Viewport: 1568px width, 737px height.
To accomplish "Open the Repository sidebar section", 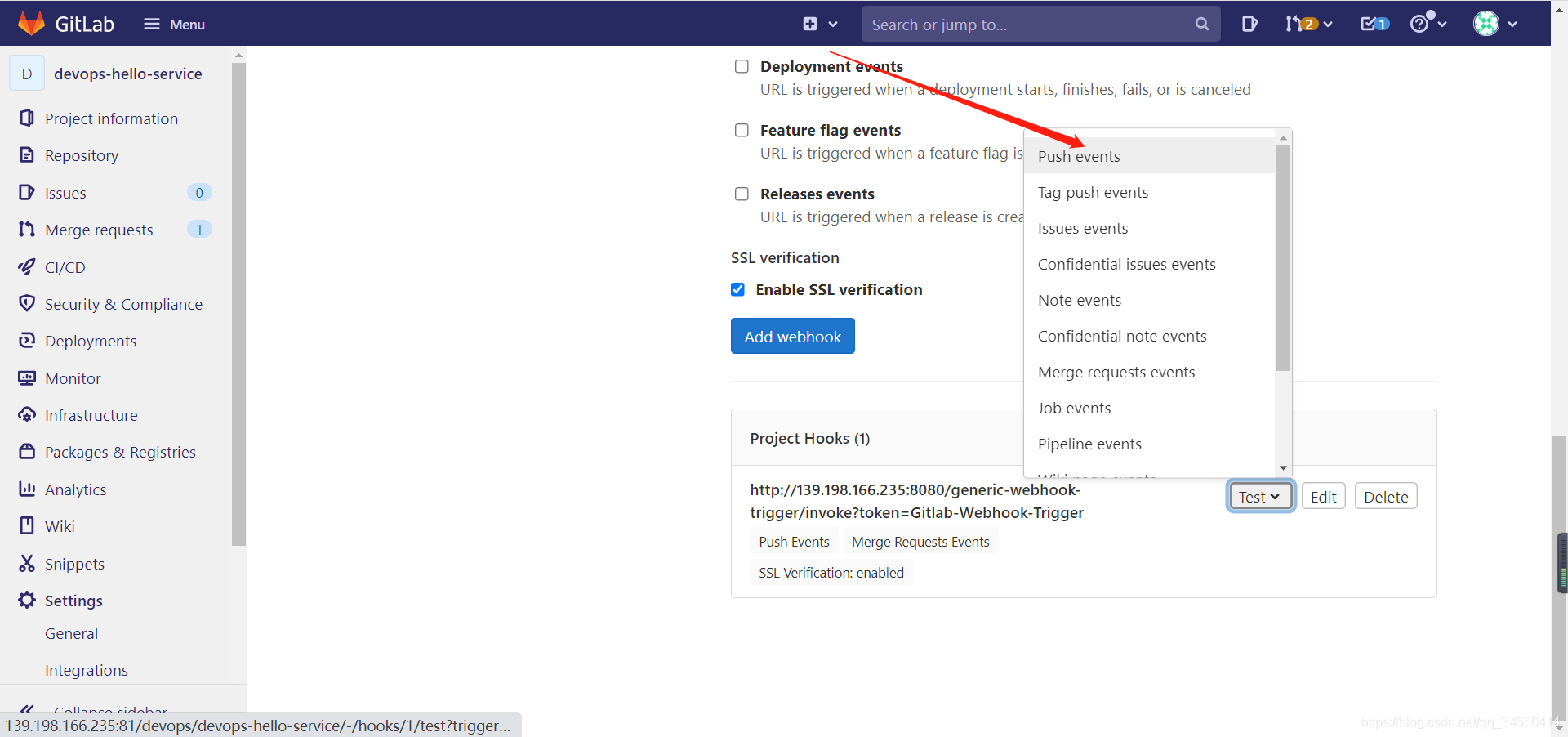I will click(80, 155).
